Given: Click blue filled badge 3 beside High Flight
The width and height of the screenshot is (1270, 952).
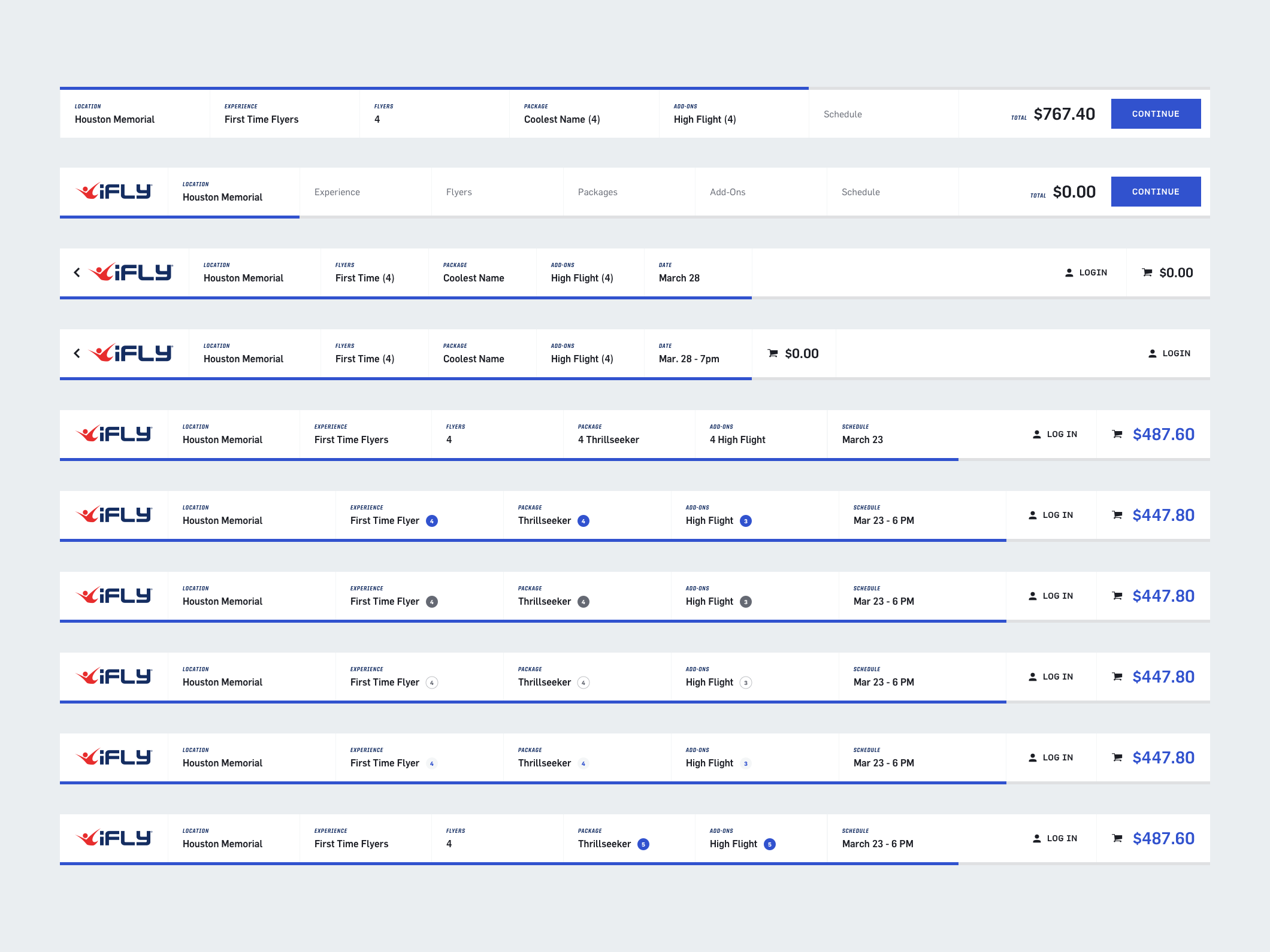Looking at the screenshot, I should click(746, 521).
